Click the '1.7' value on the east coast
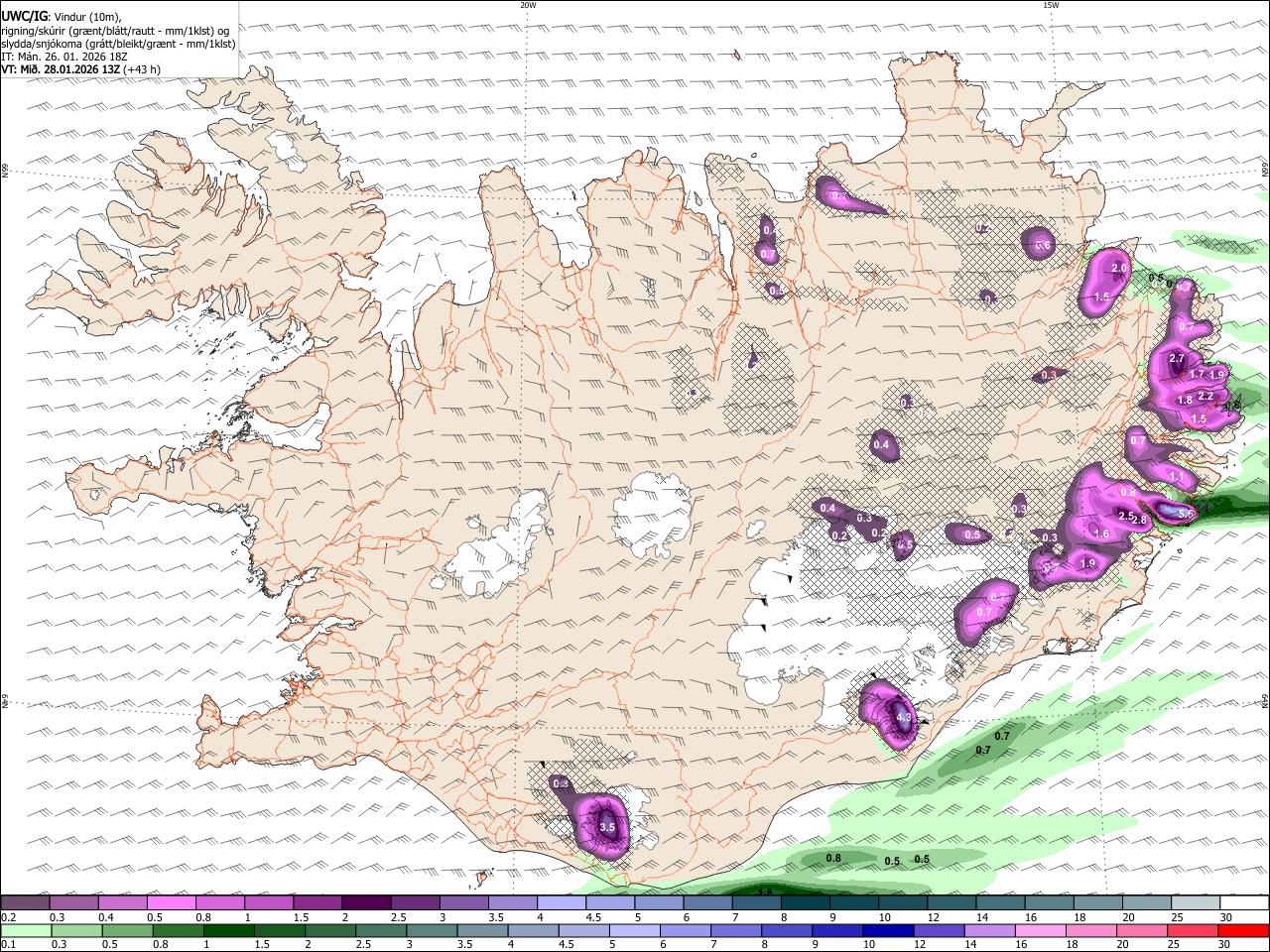The image size is (1270, 952). click(x=1197, y=374)
